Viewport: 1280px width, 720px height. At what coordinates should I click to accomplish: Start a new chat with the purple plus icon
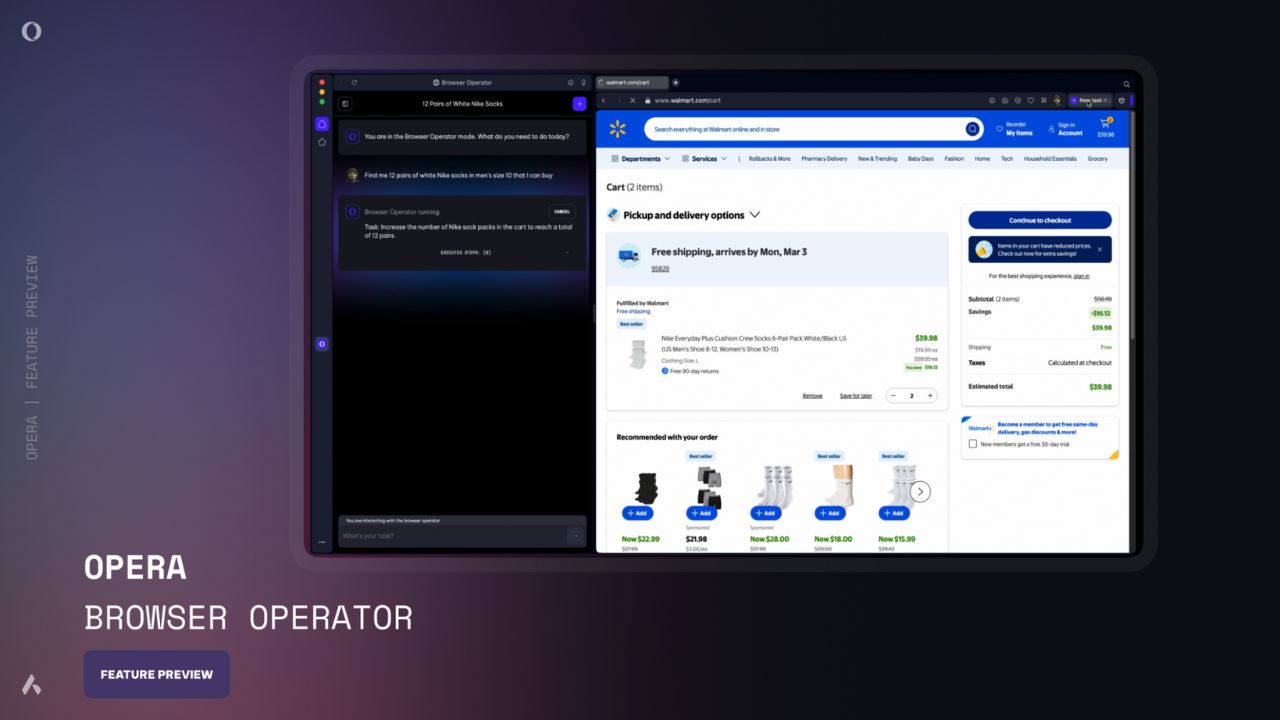pyautogui.click(x=580, y=104)
